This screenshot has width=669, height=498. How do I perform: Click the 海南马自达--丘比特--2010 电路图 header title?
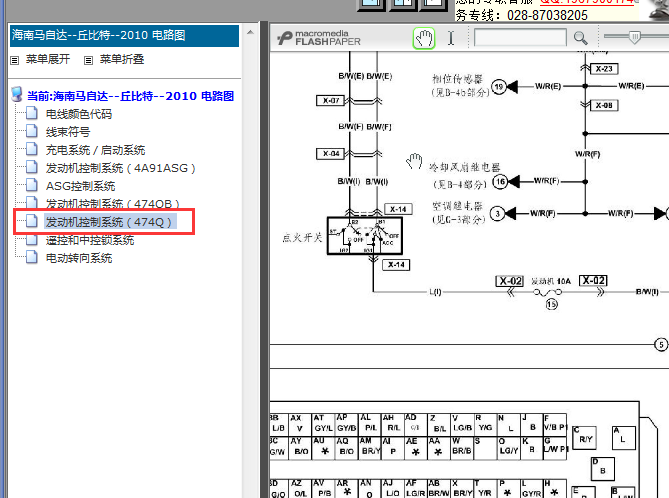[x=99, y=35]
